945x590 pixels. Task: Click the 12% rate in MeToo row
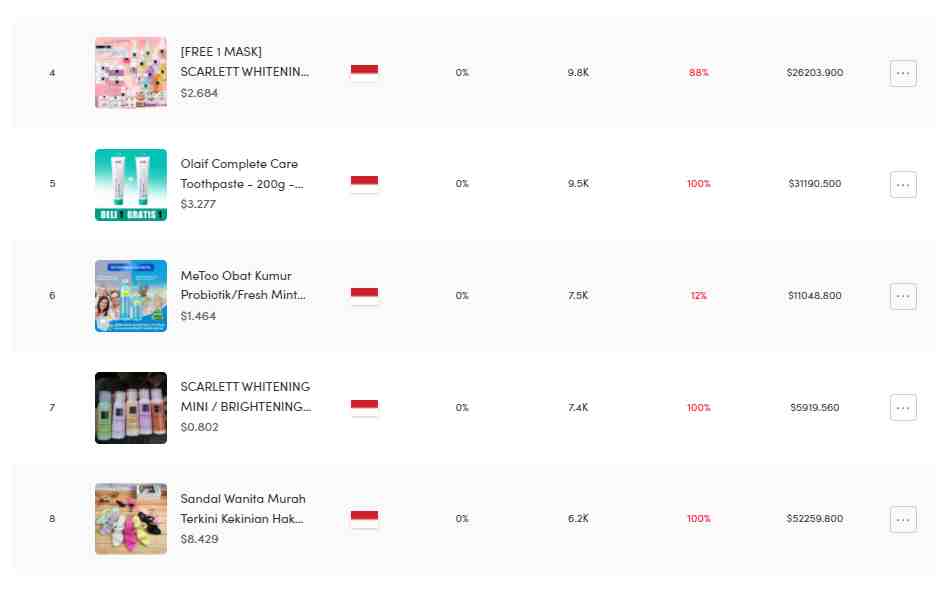(x=699, y=295)
